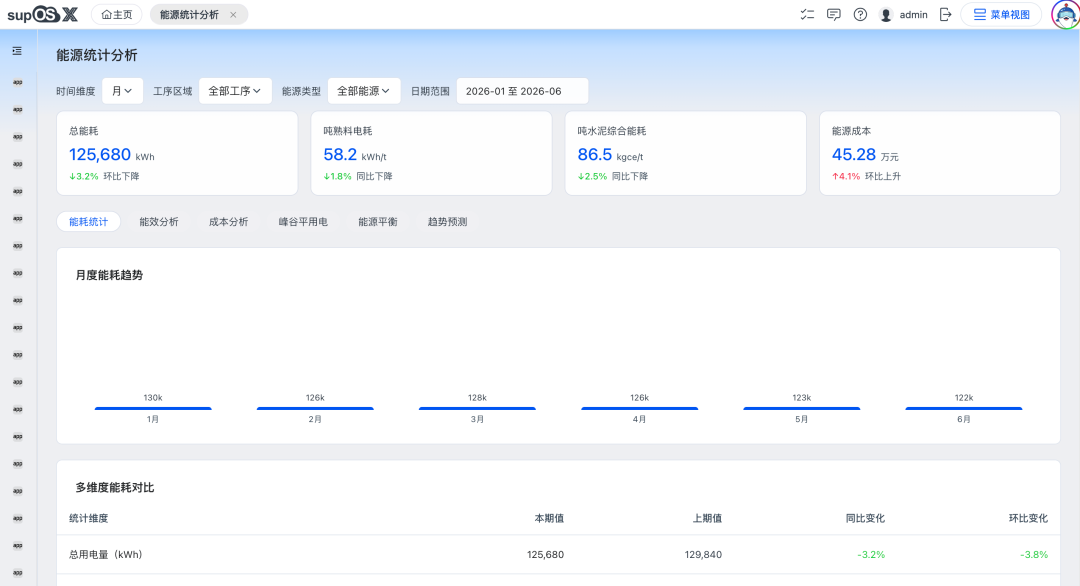This screenshot has height=586, width=1080.
Task: Click the -3.2% 同比变化 table cell
Action: coord(871,554)
